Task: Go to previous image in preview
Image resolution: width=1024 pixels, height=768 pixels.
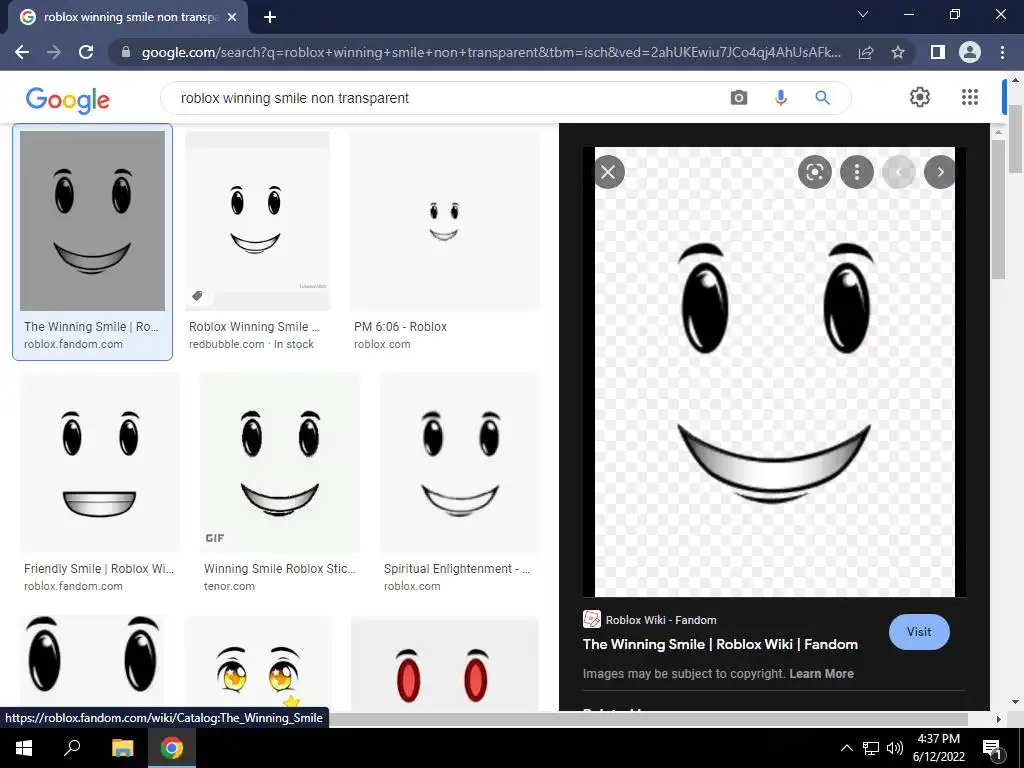Action: pyautogui.click(x=899, y=172)
